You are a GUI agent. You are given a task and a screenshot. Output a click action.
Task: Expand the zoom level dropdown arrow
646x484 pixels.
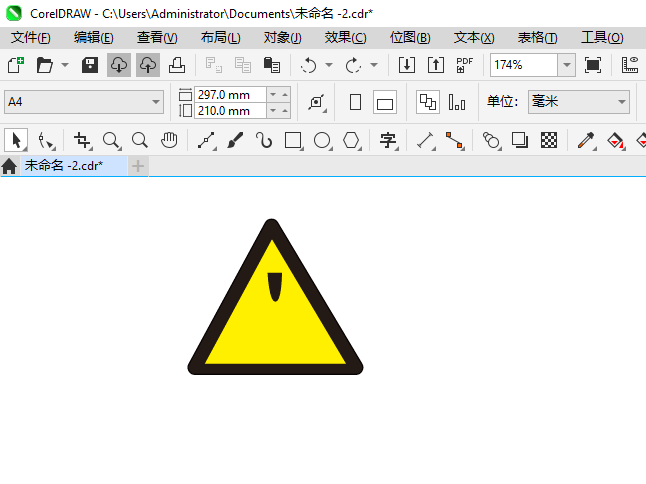pos(567,65)
